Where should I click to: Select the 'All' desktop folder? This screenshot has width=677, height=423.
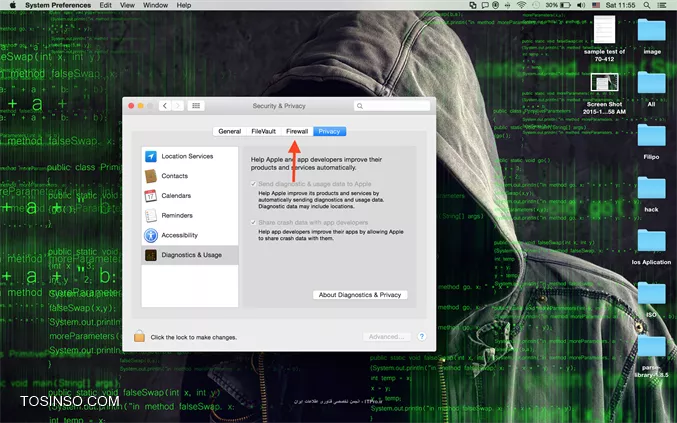652,82
